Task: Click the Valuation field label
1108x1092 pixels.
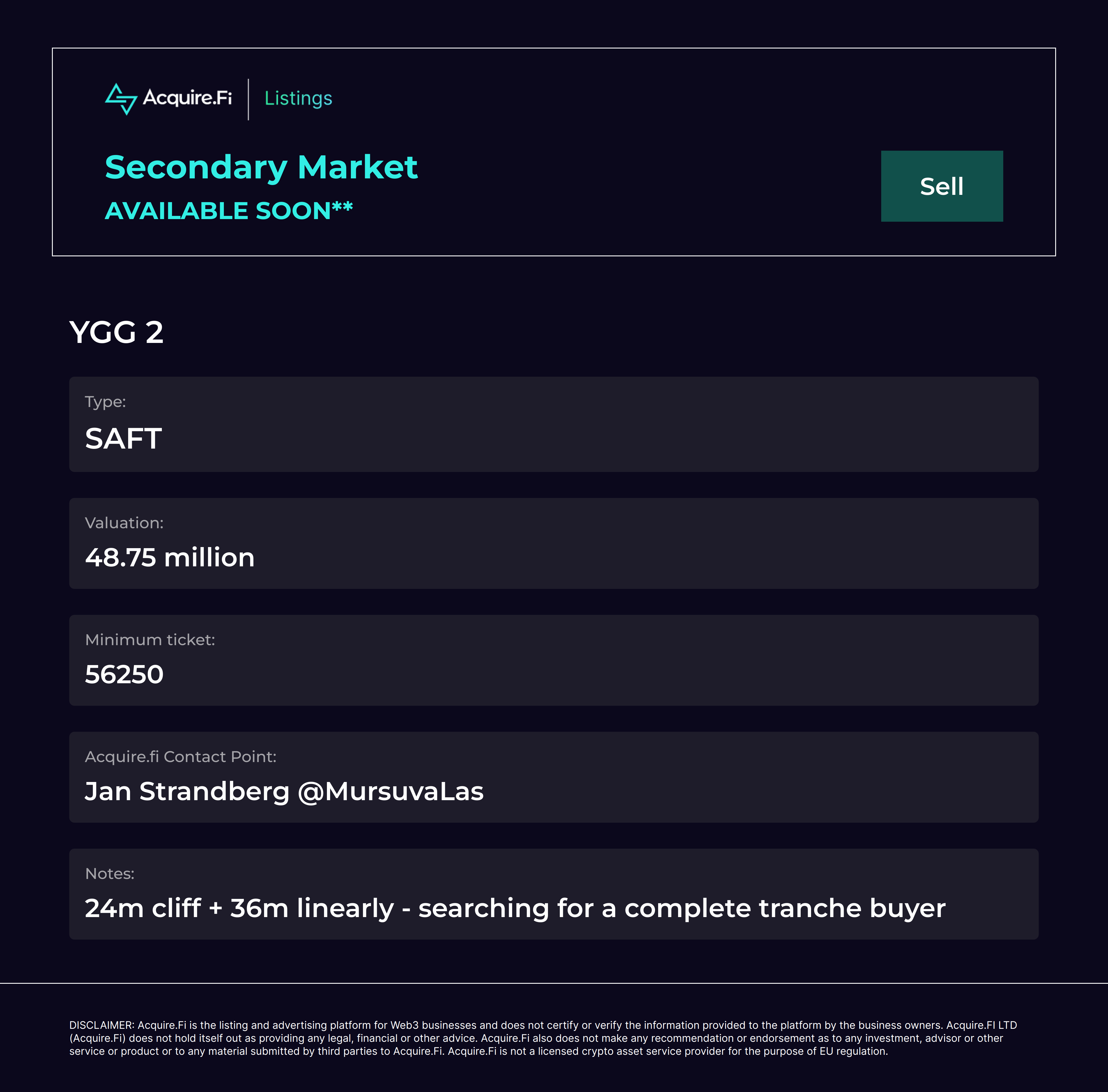Action: click(124, 522)
